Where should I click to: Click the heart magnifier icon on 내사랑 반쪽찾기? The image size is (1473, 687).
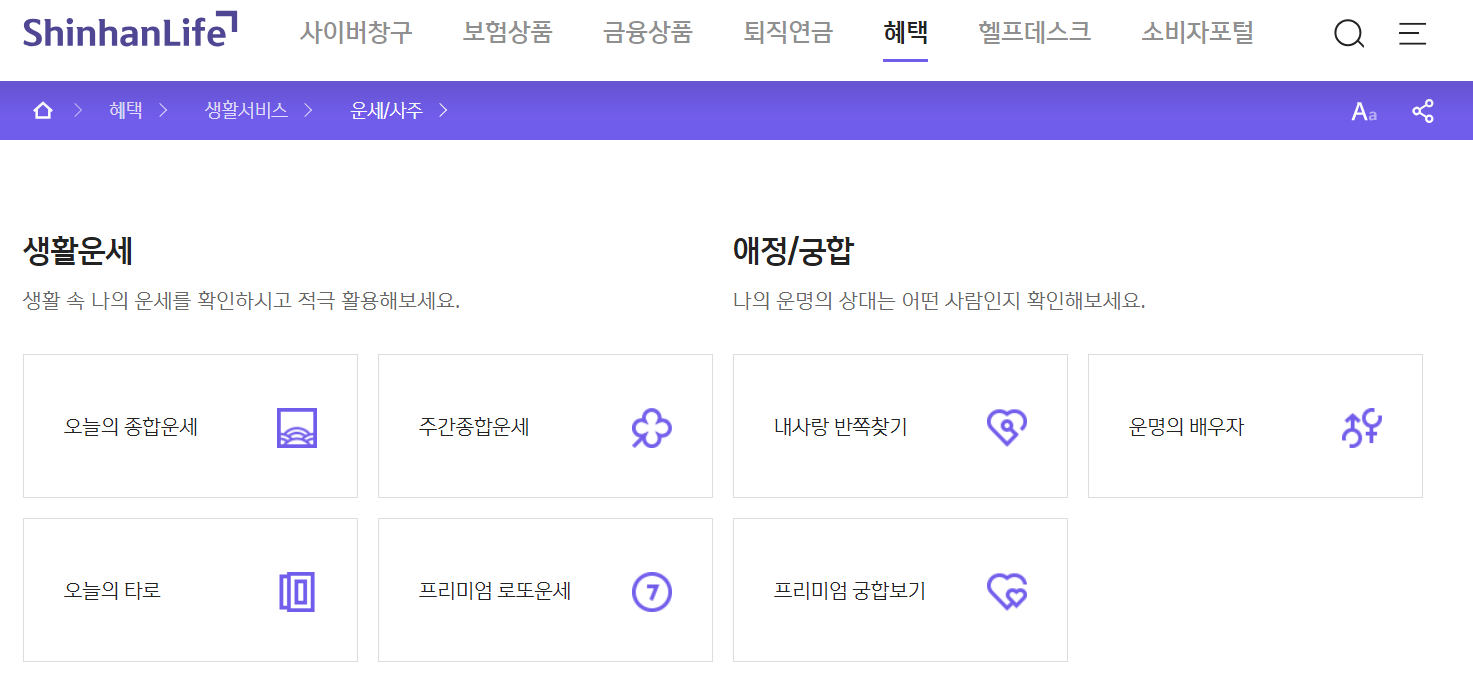(x=1006, y=426)
